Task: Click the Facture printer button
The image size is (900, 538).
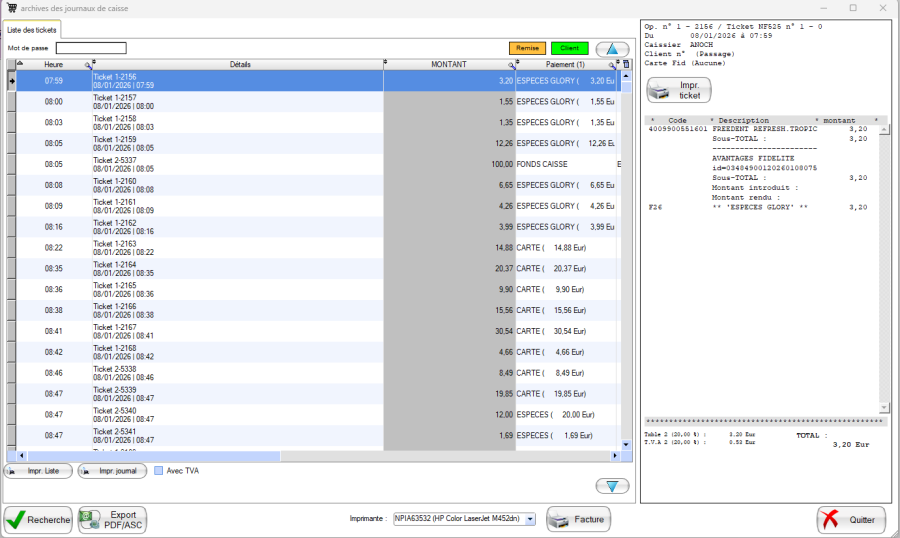Action: 578,520
